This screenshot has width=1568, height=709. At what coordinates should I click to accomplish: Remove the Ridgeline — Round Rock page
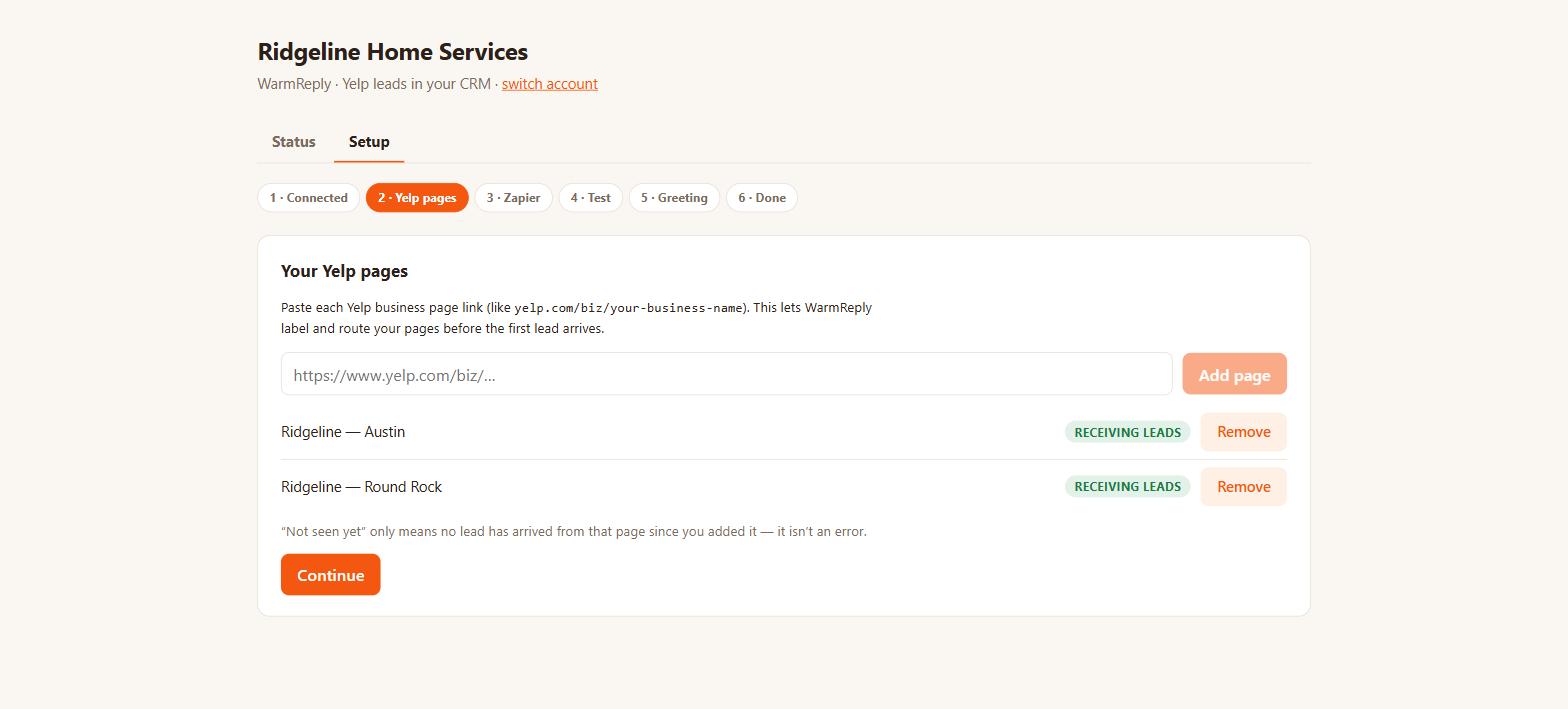(1244, 487)
